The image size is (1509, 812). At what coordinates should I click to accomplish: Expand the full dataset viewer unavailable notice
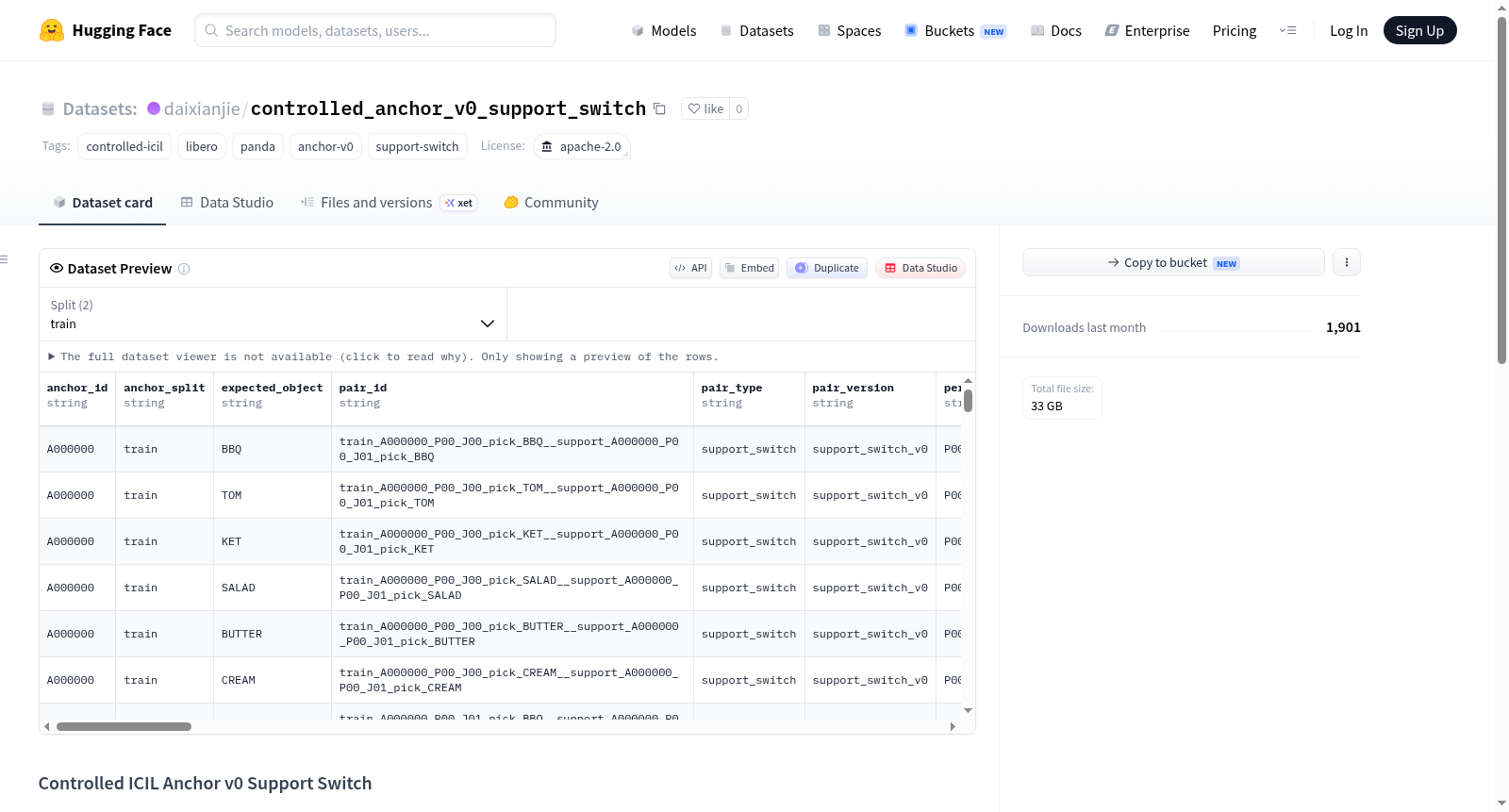click(x=383, y=356)
